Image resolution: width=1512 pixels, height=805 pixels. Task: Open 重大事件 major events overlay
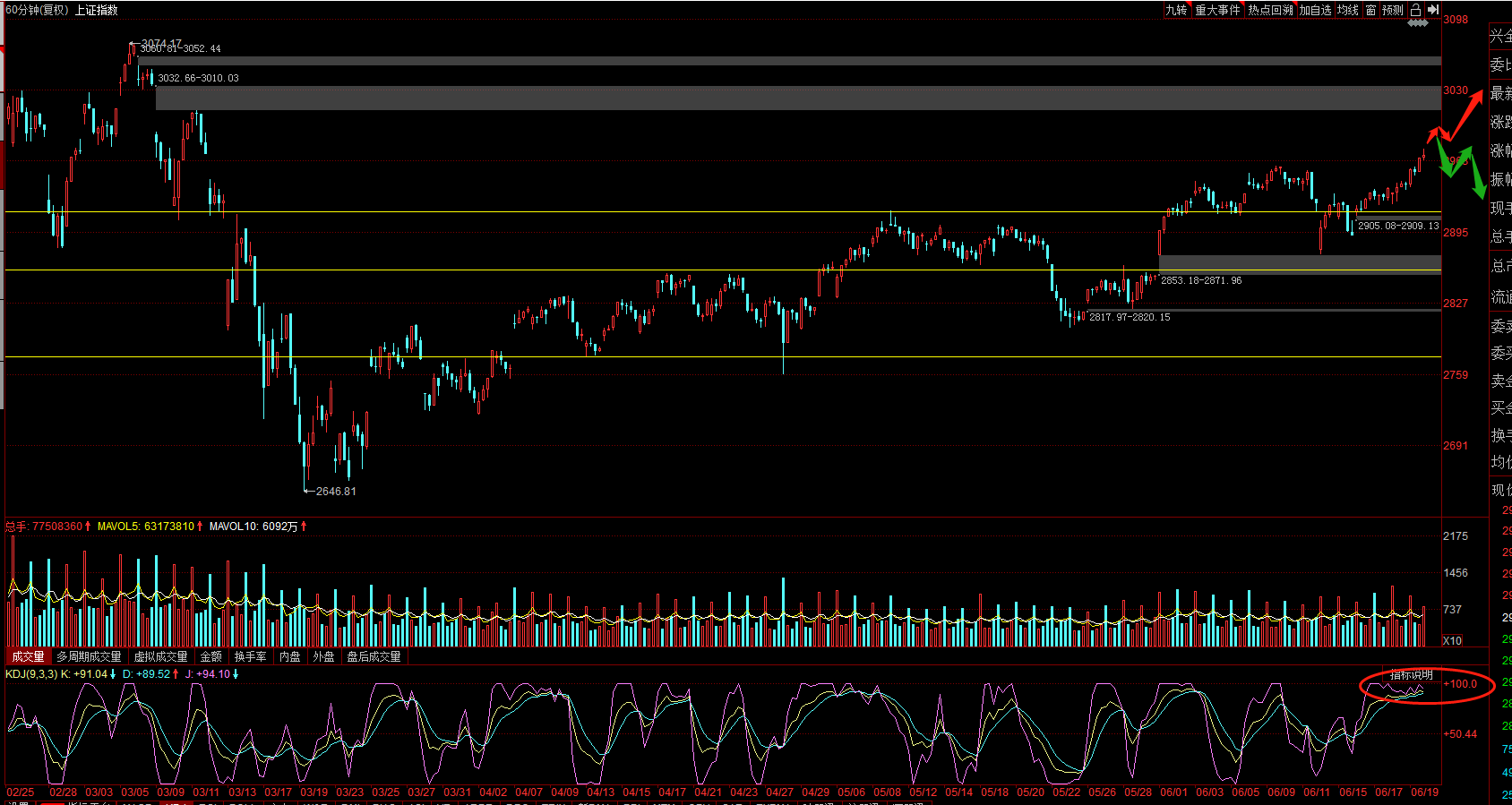1217,10
